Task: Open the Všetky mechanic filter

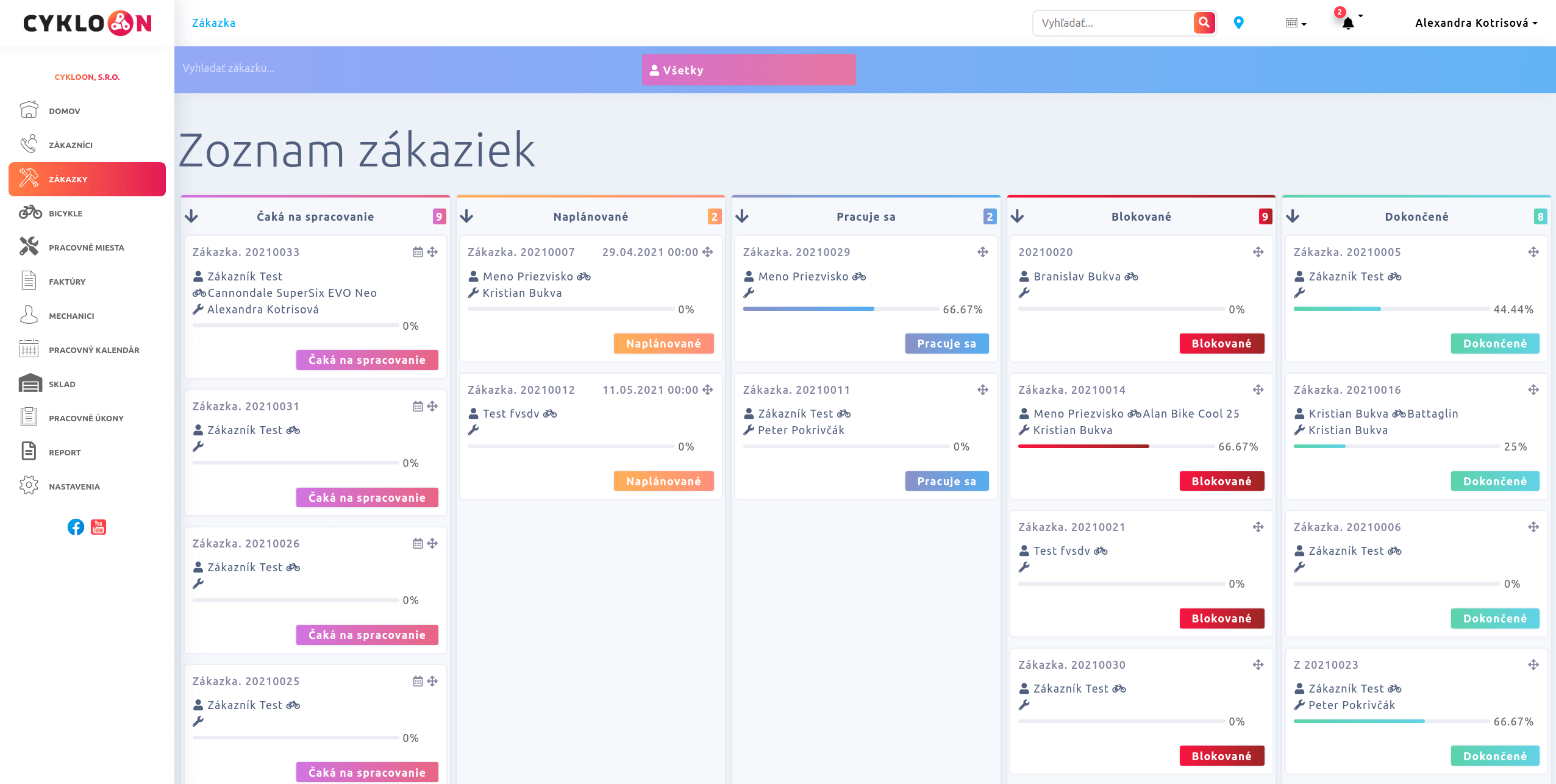Action: [749, 70]
